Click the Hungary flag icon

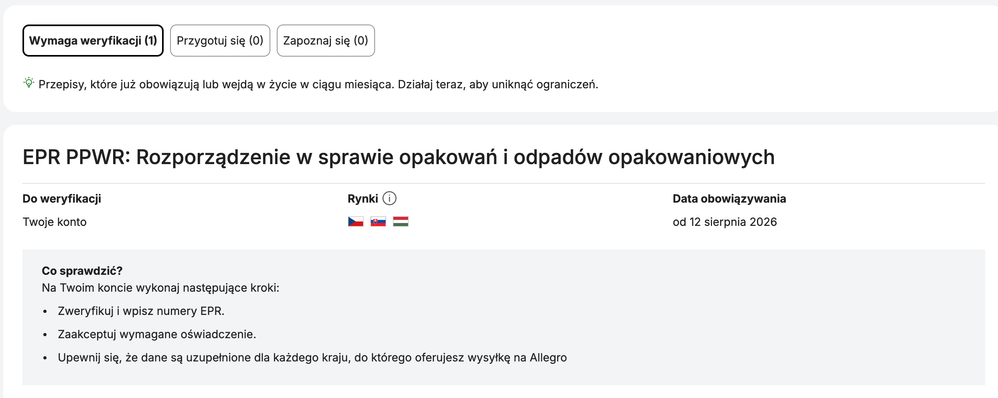click(x=400, y=222)
